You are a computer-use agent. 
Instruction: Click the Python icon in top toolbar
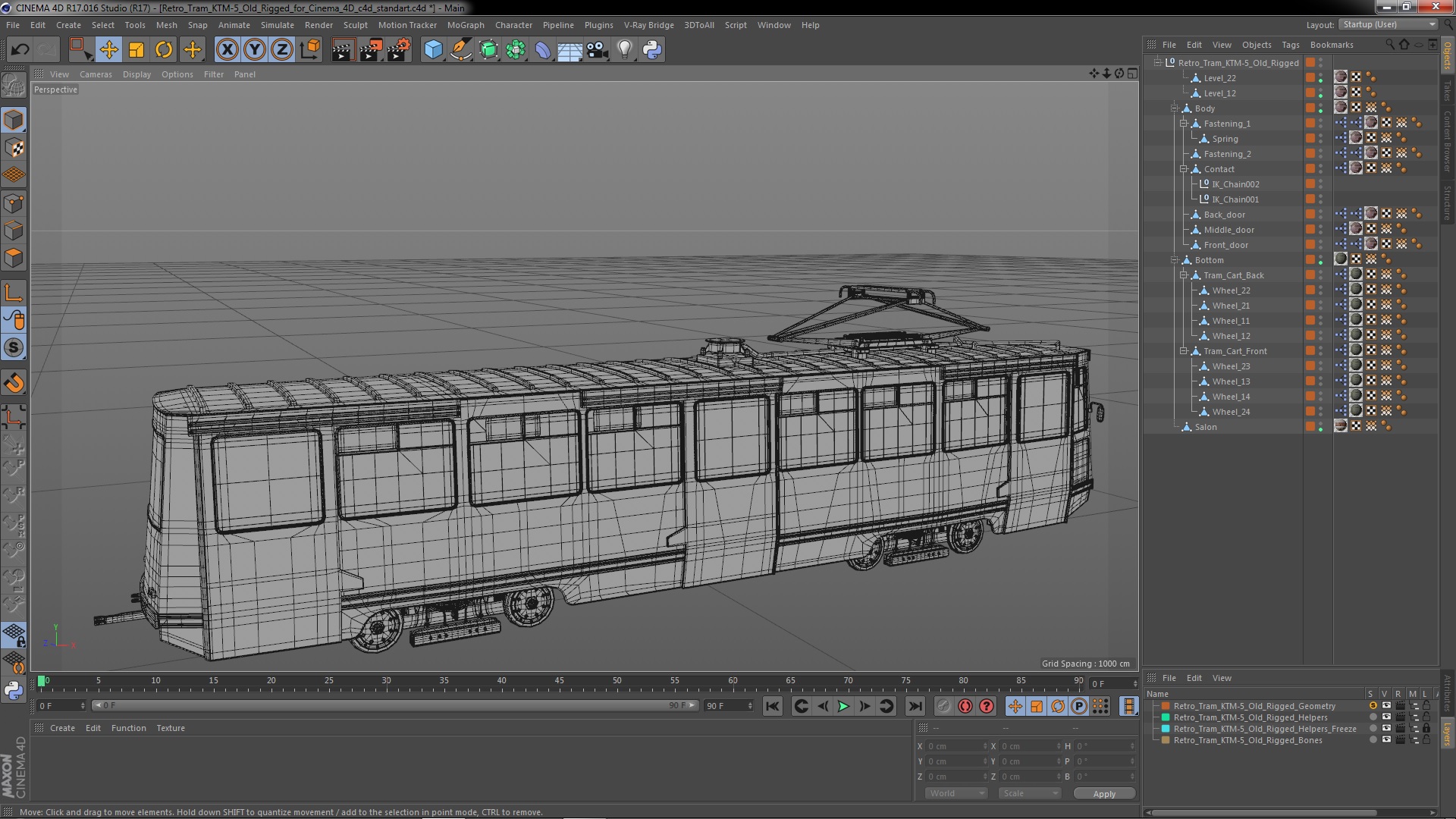[x=652, y=50]
